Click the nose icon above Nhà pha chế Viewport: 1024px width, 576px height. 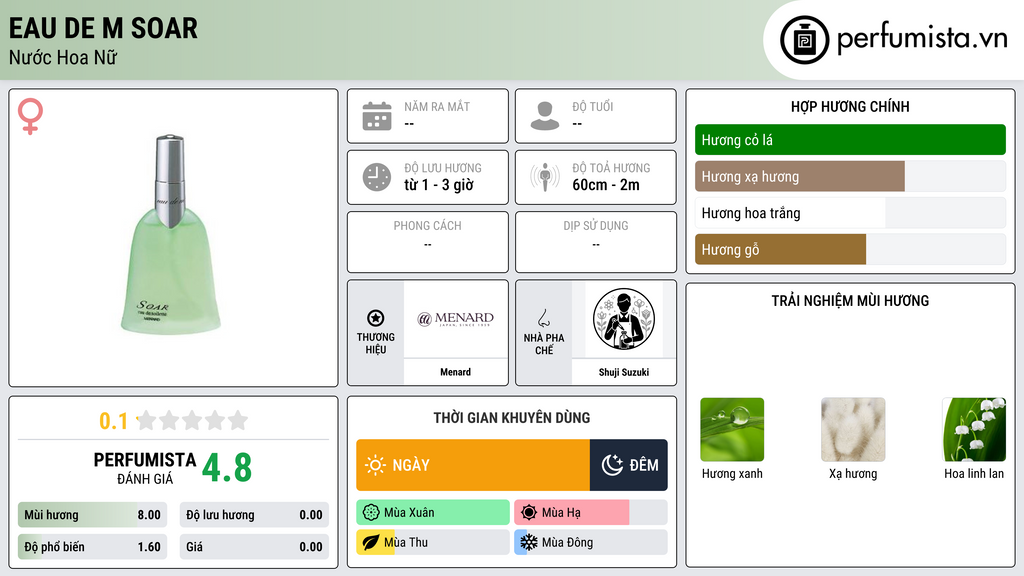tap(543, 318)
